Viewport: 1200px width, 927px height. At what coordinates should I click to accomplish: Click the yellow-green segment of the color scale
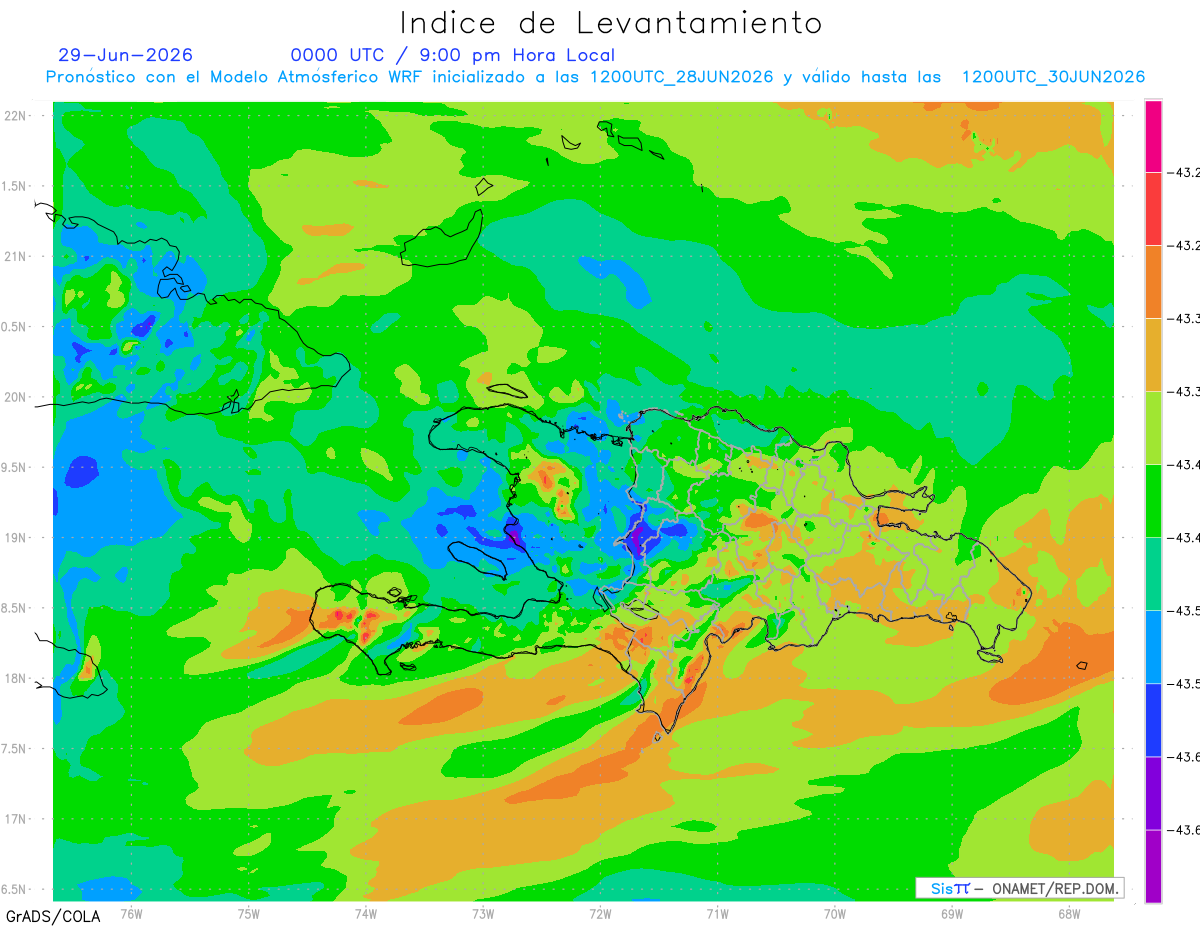[x=1153, y=428]
